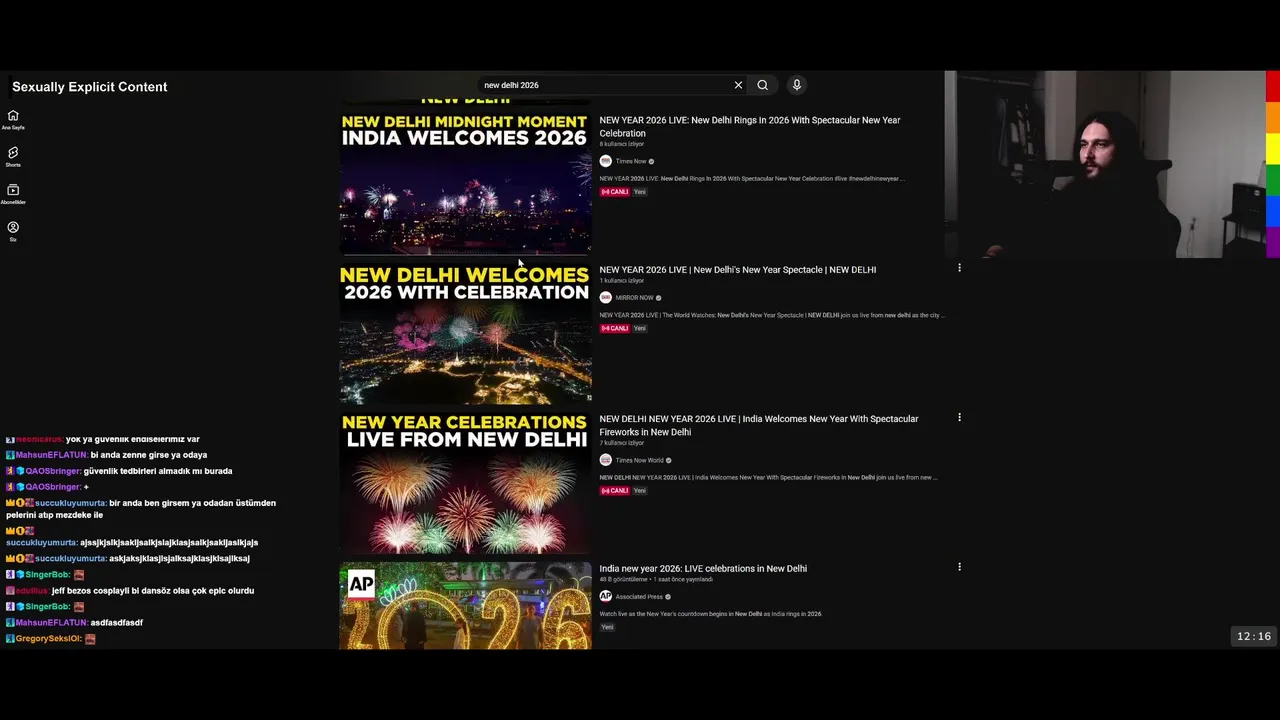Open 'New Year Celebrations Live' thumbnail

(x=465, y=482)
